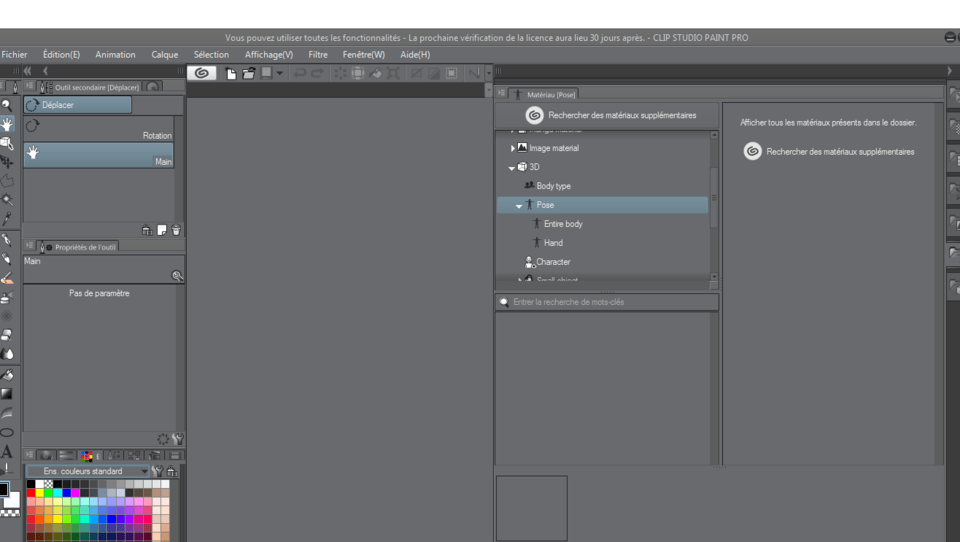Select Entire body under Pose
Viewport: 960px width, 542px height.
[x=563, y=224]
